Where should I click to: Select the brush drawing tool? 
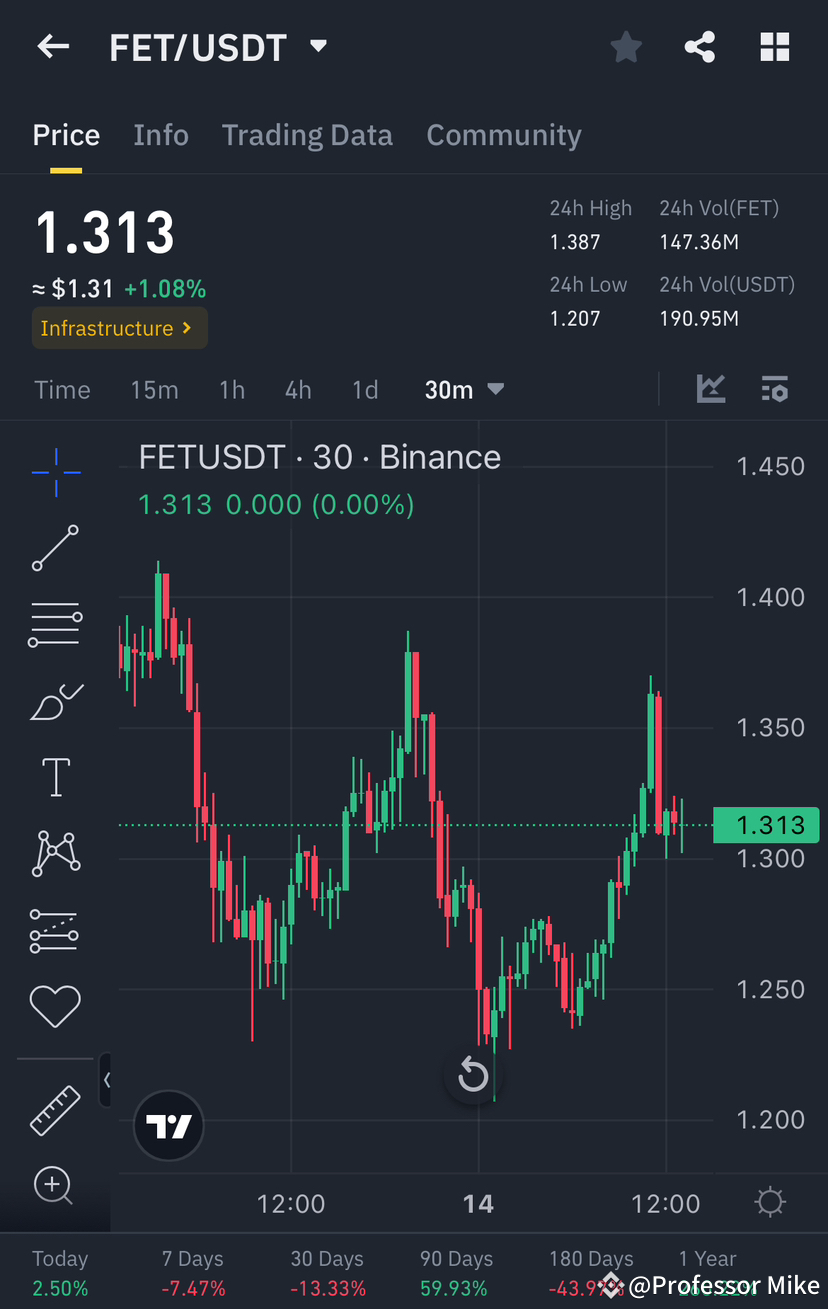tap(55, 700)
